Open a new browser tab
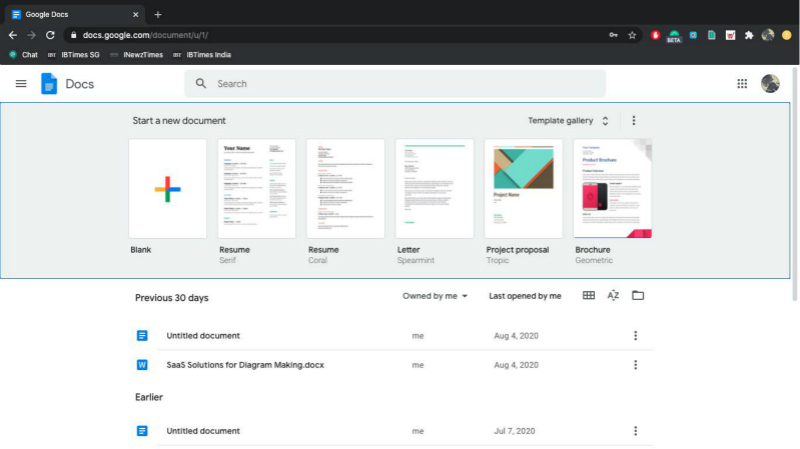Image resolution: width=800 pixels, height=449 pixels. click(x=158, y=14)
